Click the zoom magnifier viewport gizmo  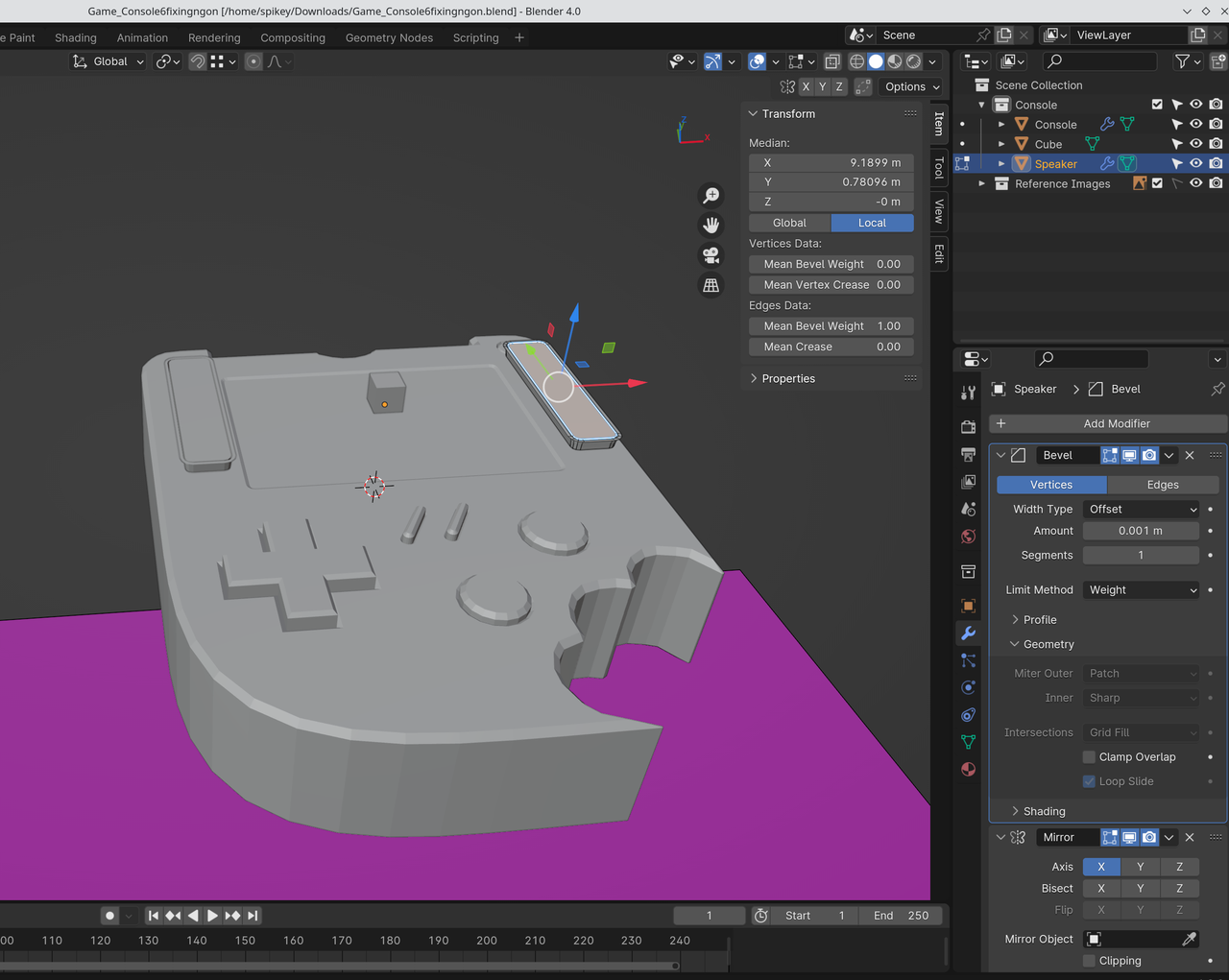click(711, 196)
